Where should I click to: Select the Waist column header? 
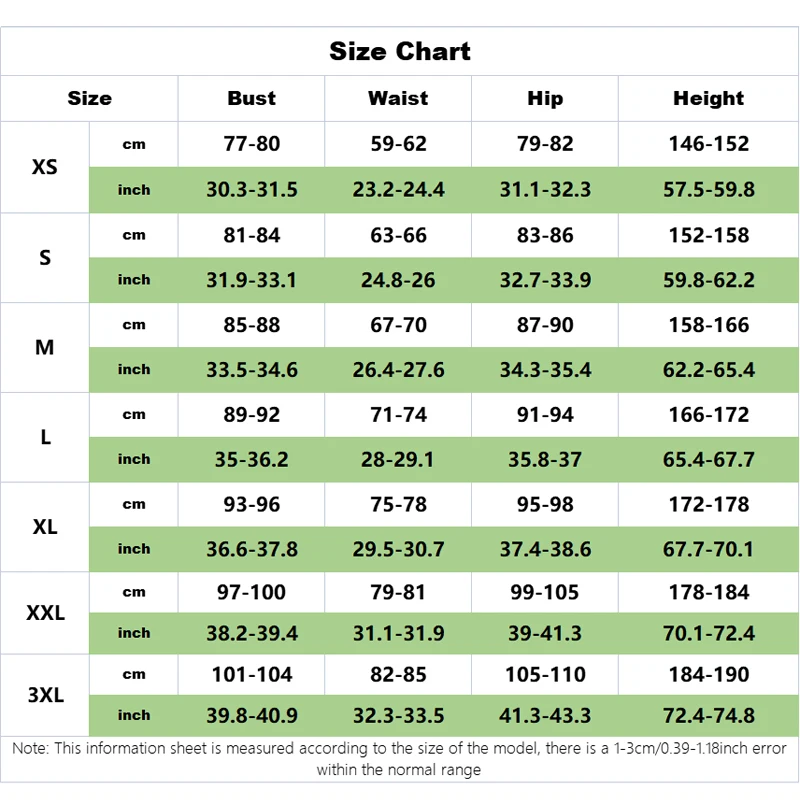coord(398,98)
